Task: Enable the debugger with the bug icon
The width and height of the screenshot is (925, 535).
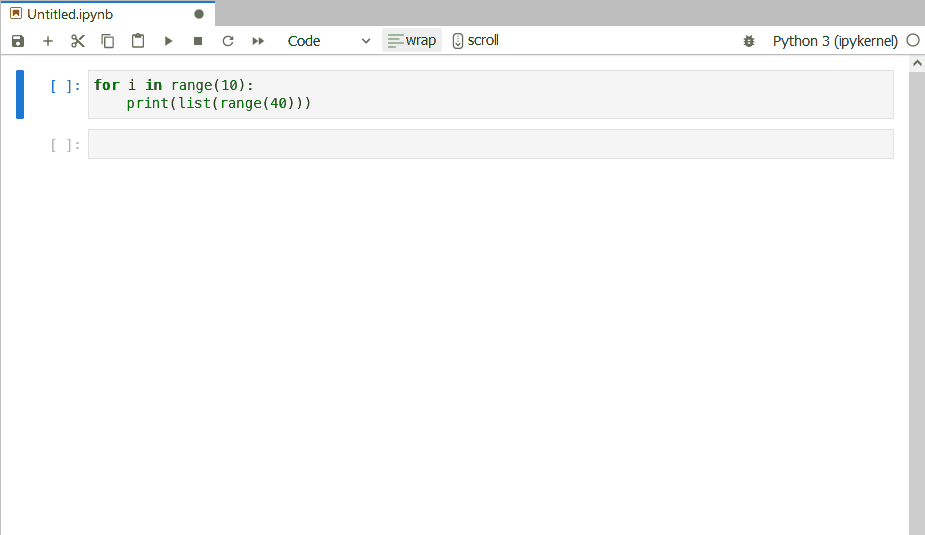Action: (x=749, y=41)
